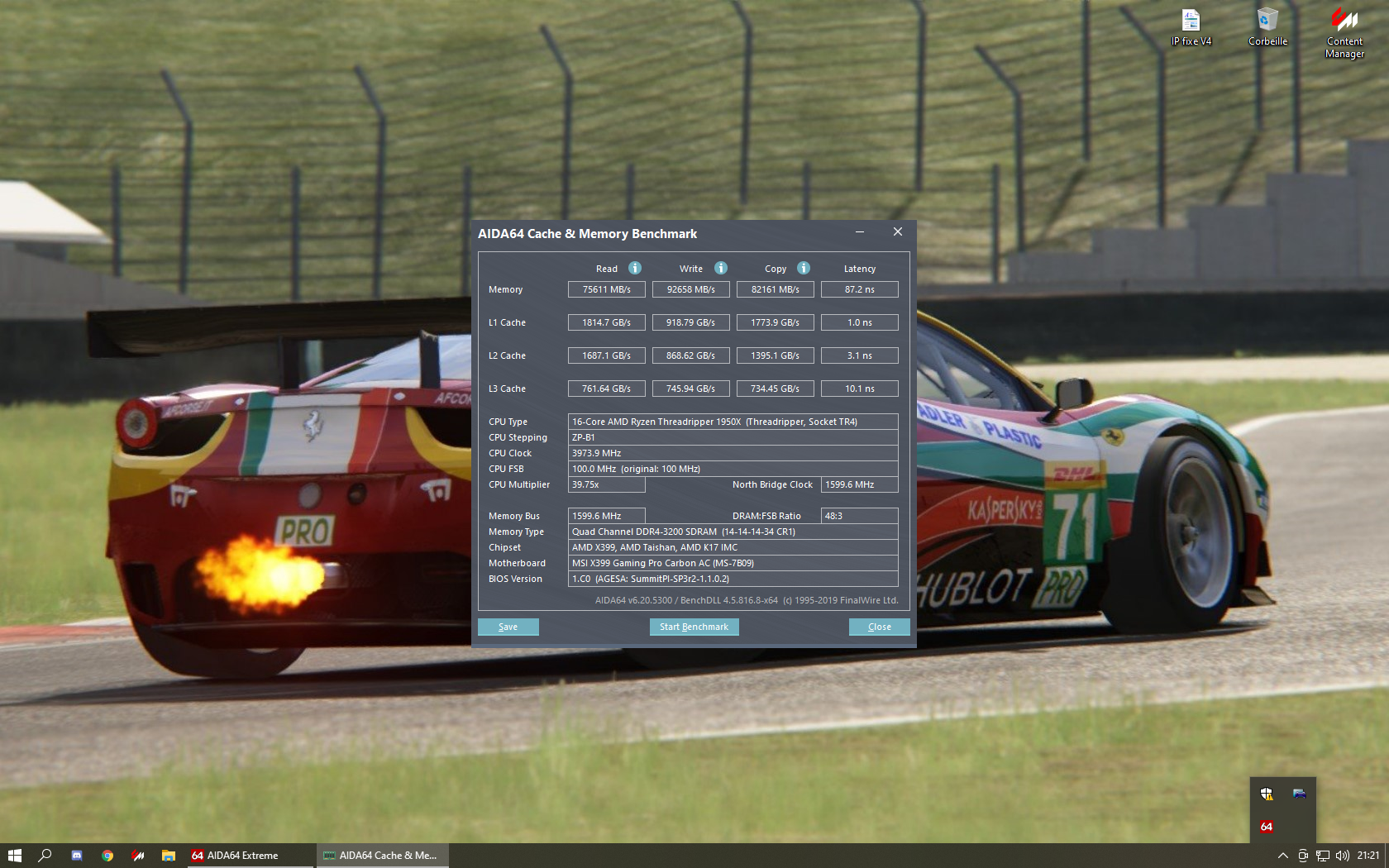Open the volume speaker tray icon
This screenshot has width=1389, height=868.
[x=1342, y=856]
